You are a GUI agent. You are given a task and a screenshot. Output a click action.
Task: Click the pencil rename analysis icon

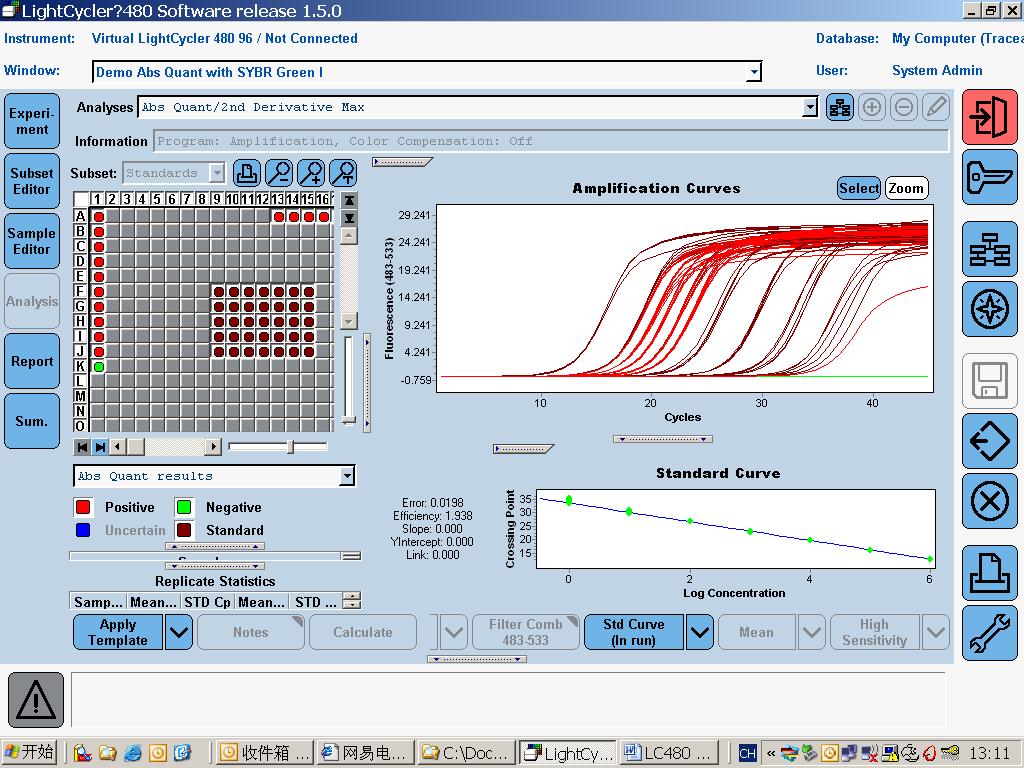click(936, 107)
